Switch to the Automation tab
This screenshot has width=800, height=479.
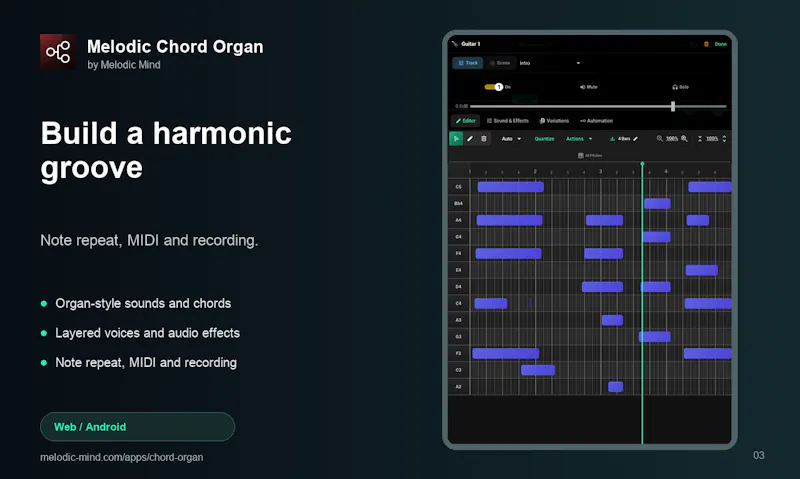596,121
